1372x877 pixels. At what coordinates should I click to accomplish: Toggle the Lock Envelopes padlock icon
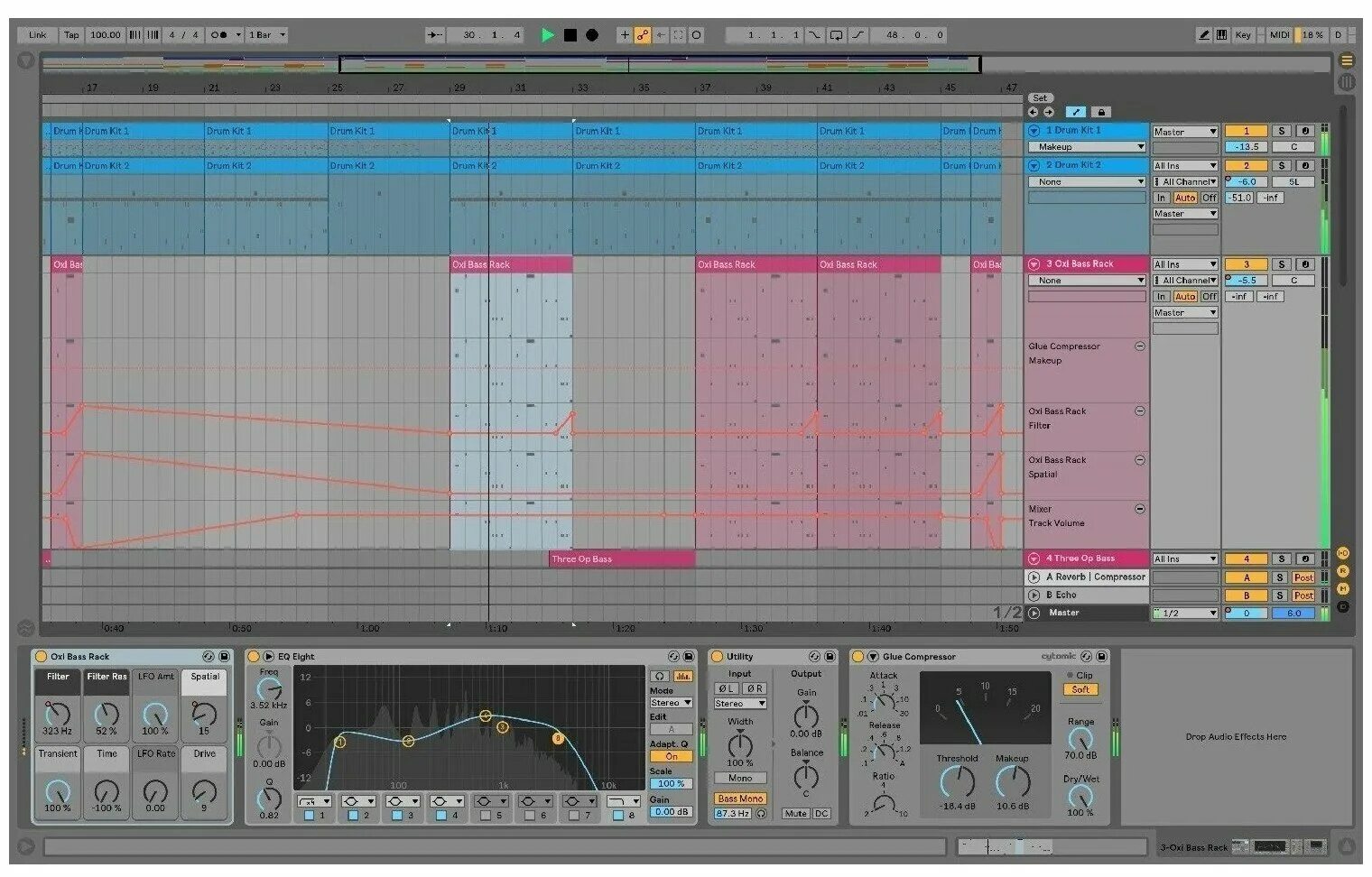coord(1100,112)
